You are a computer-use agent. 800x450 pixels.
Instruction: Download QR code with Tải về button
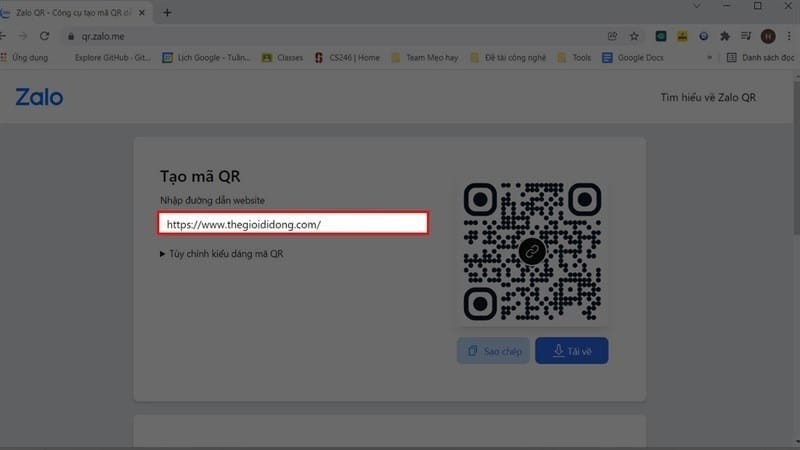pyautogui.click(x=571, y=351)
